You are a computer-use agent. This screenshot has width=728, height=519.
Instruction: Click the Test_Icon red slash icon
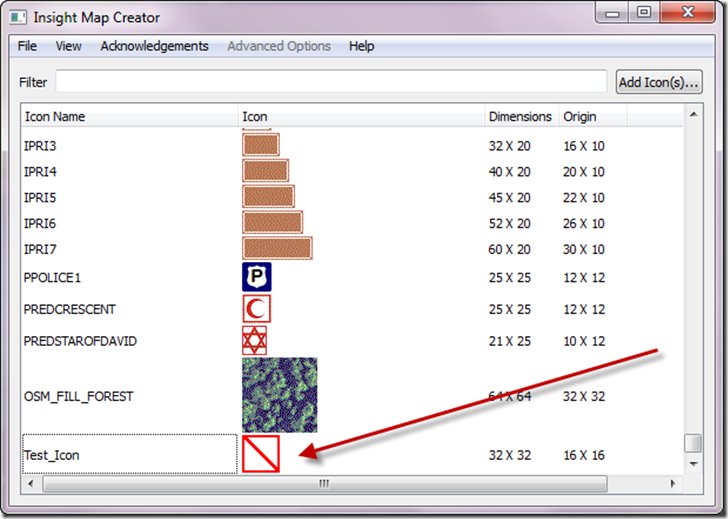(x=260, y=454)
